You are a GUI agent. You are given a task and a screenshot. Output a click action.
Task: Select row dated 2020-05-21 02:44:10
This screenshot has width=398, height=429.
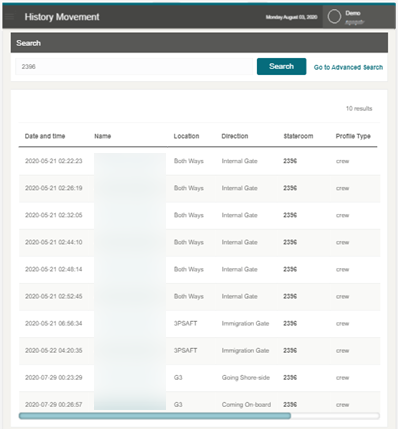[199, 242]
